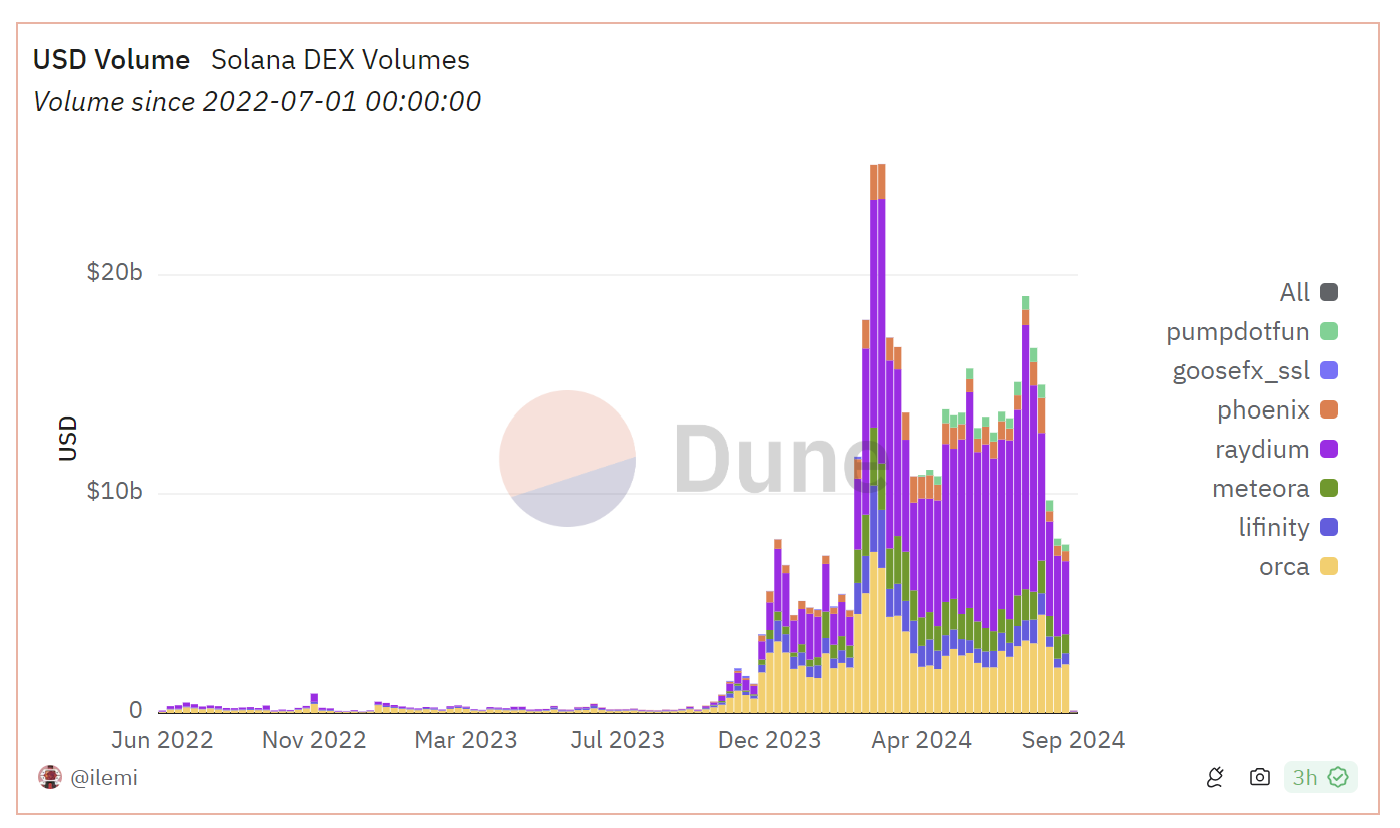Click the camera screenshot icon
The height and width of the screenshot is (828, 1400).
(1260, 777)
